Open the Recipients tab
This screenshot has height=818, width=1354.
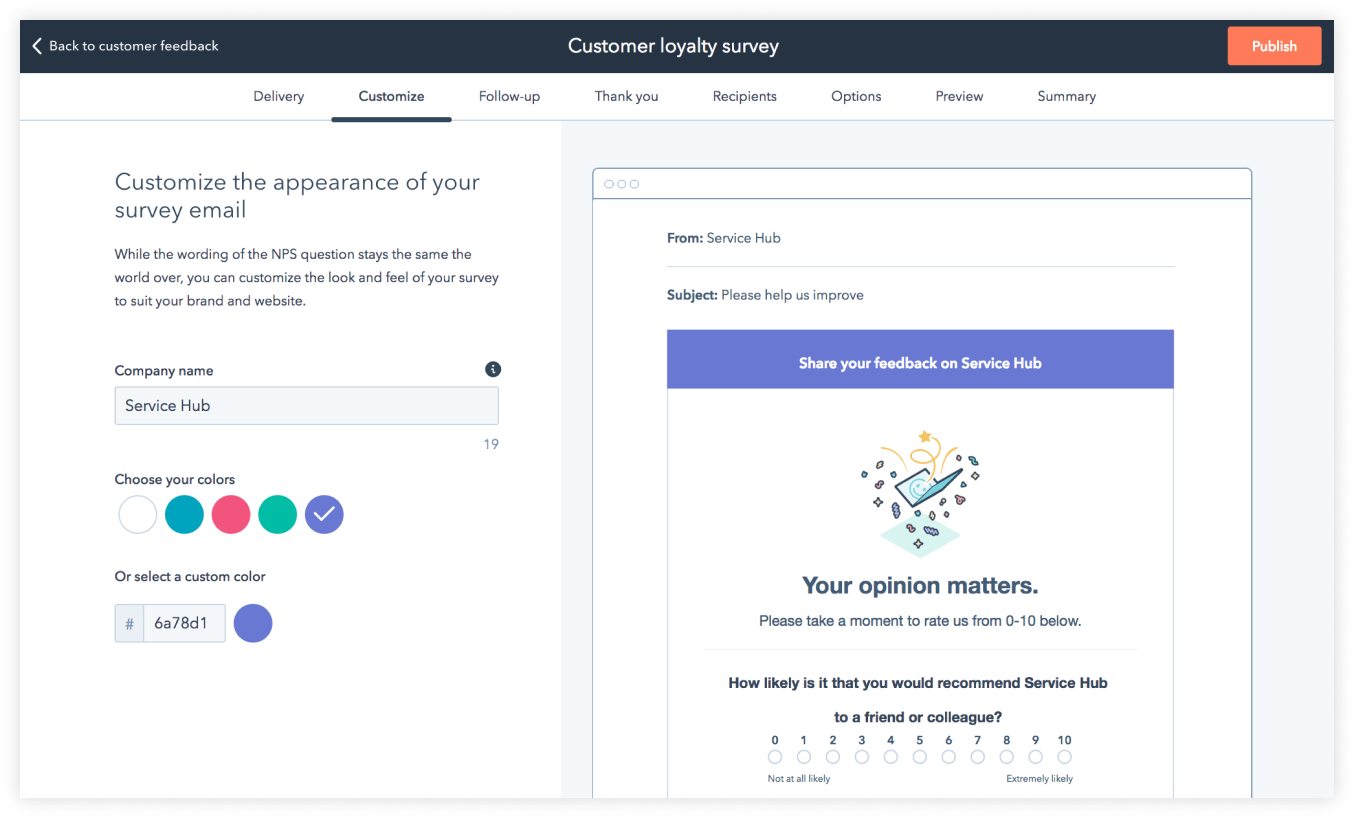(744, 96)
